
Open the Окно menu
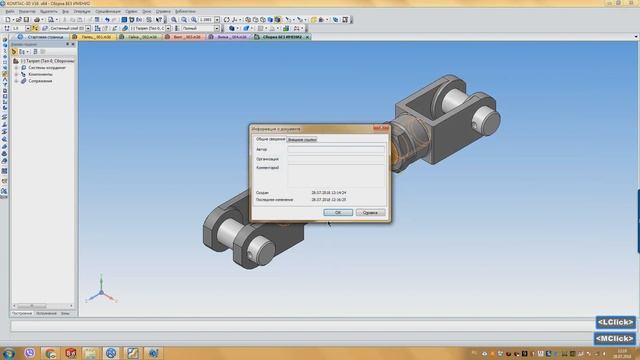point(147,11)
